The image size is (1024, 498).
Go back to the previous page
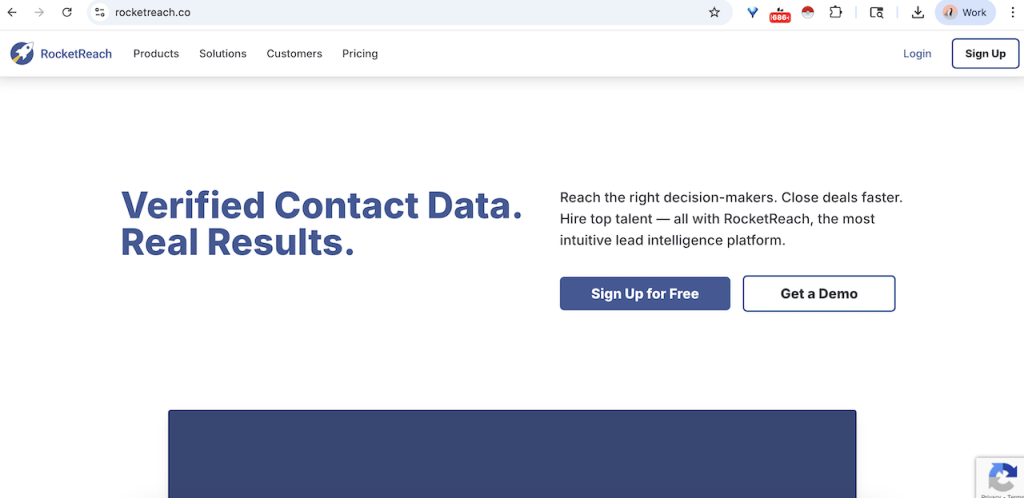(x=12, y=13)
